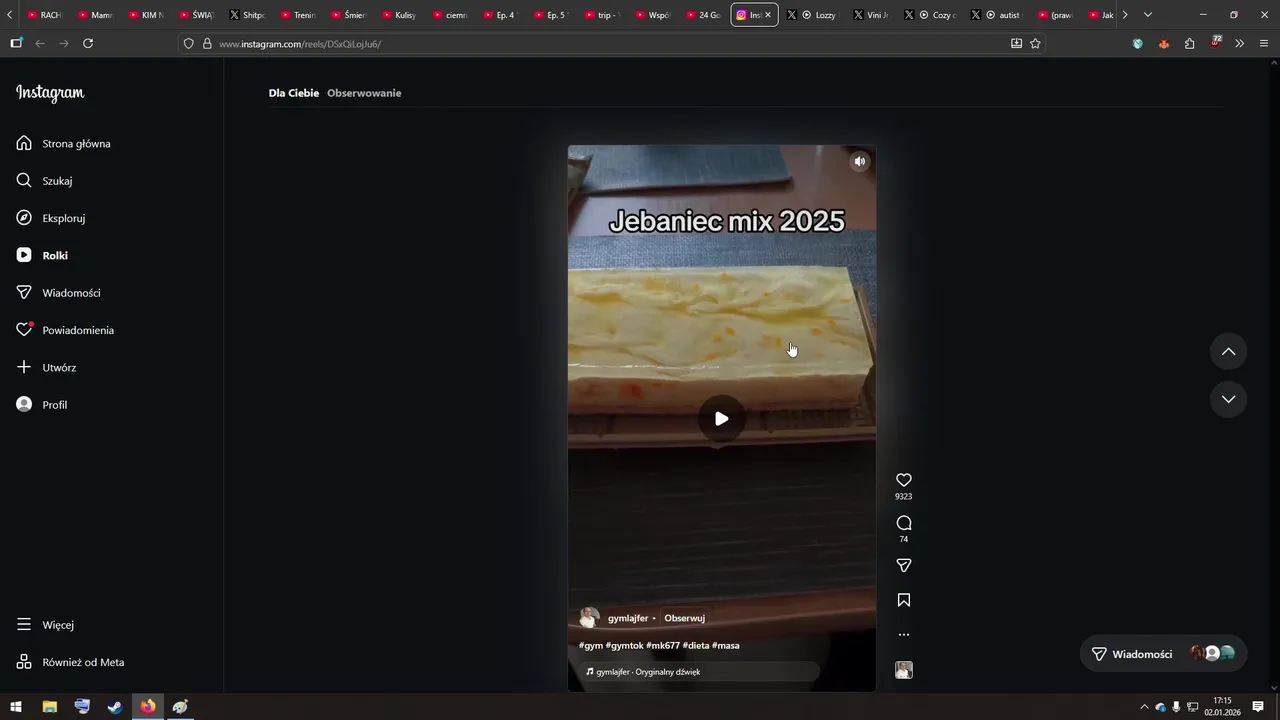Click the like count 9323

click(x=904, y=496)
